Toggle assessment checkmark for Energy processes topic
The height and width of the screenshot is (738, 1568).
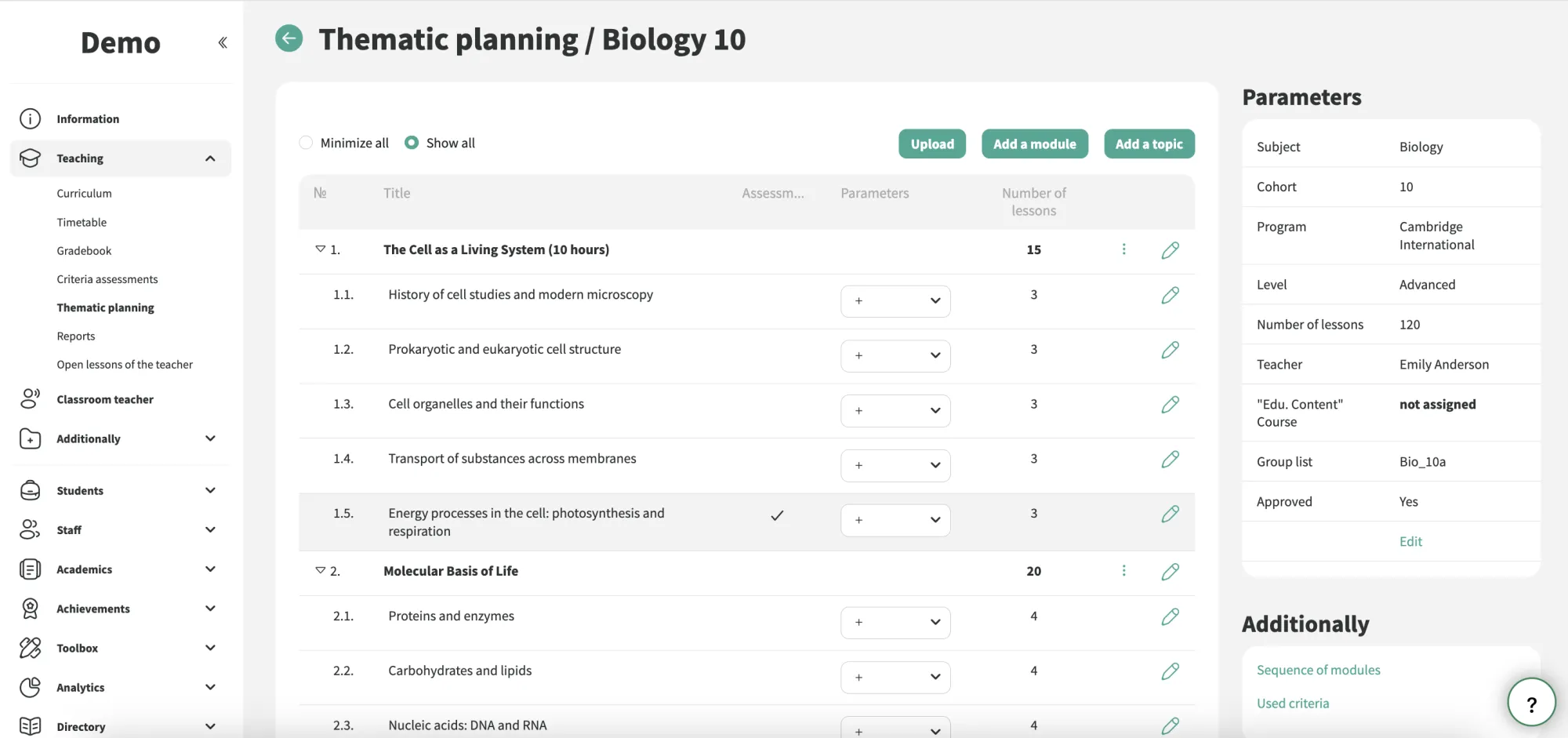[x=777, y=515]
